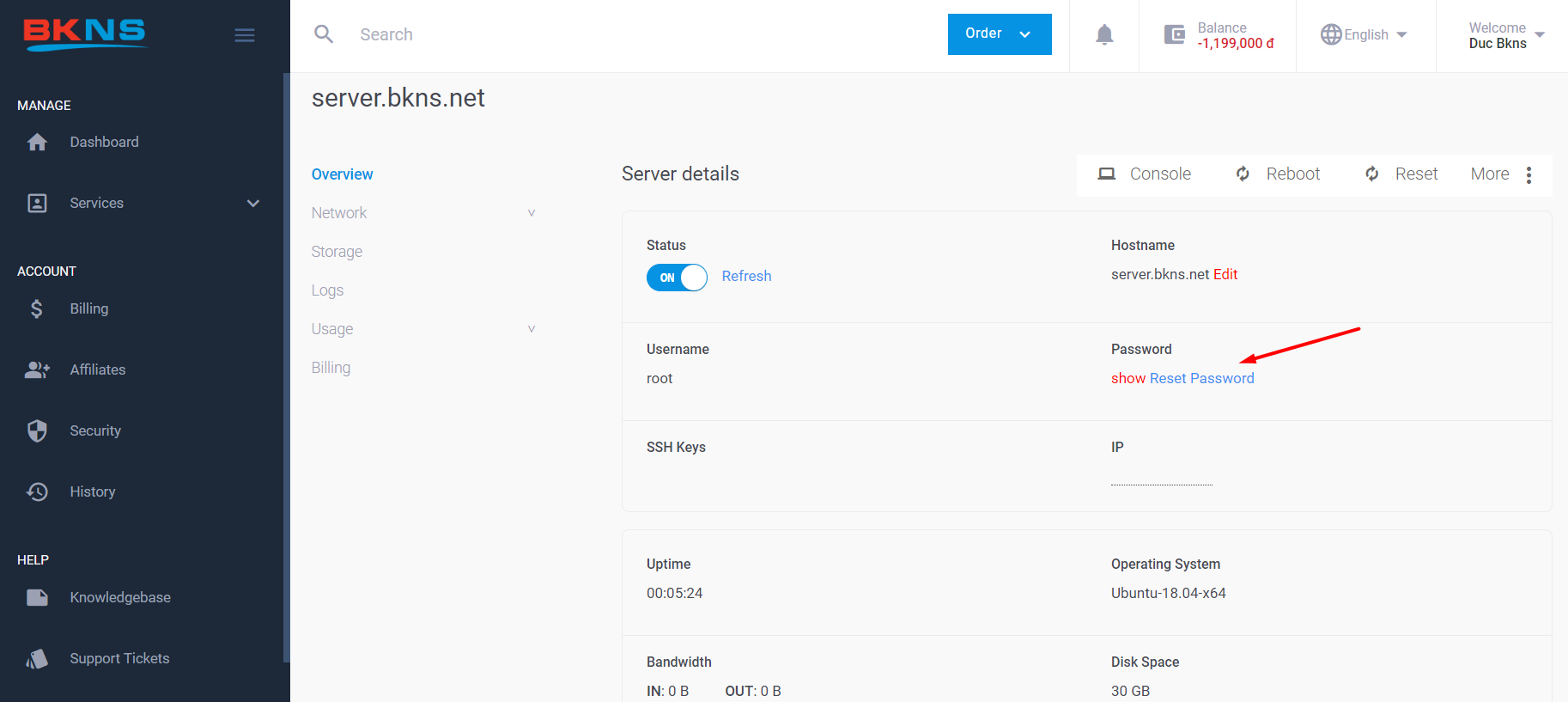Screen dimensions: 1568x702
Task: Toggle the server status ON switch
Action: [x=677, y=278]
